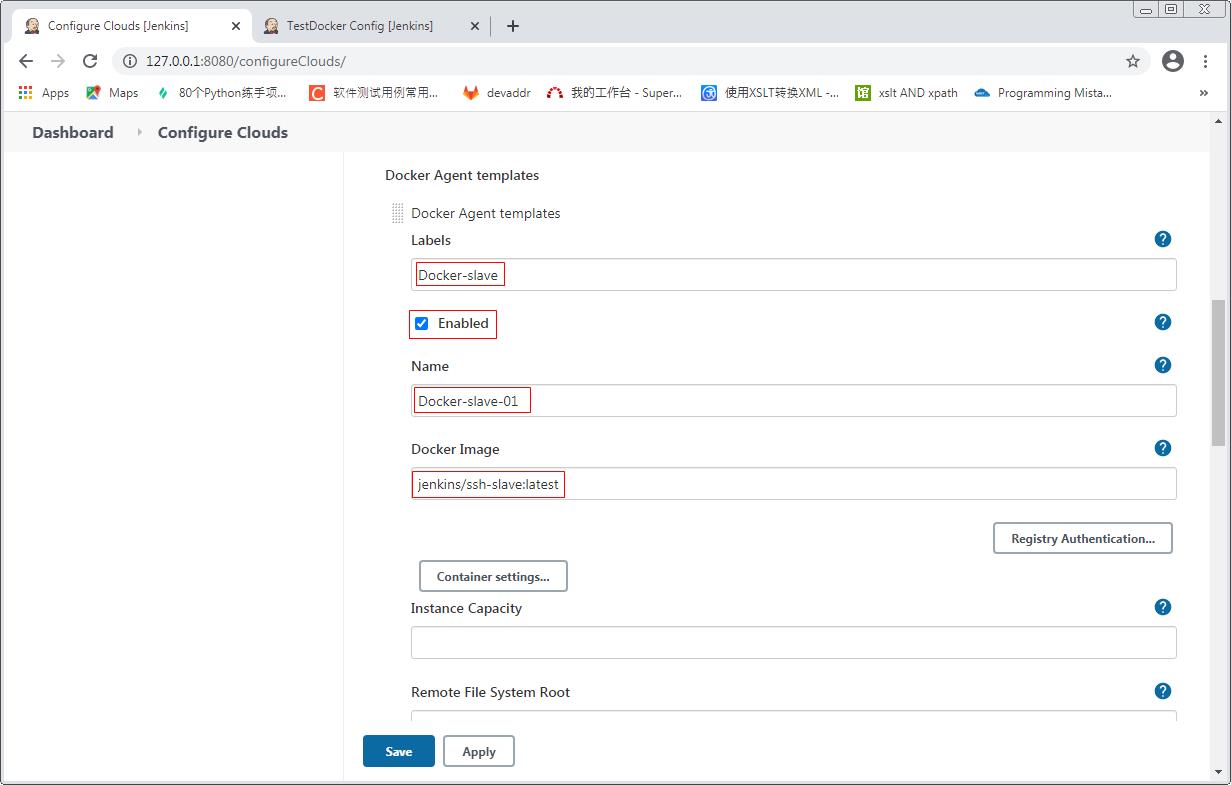Image resolution: width=1231 pixels, height=785 pixels.
Task: Show help for Remote File System Root
Action: coord(1162,691)
